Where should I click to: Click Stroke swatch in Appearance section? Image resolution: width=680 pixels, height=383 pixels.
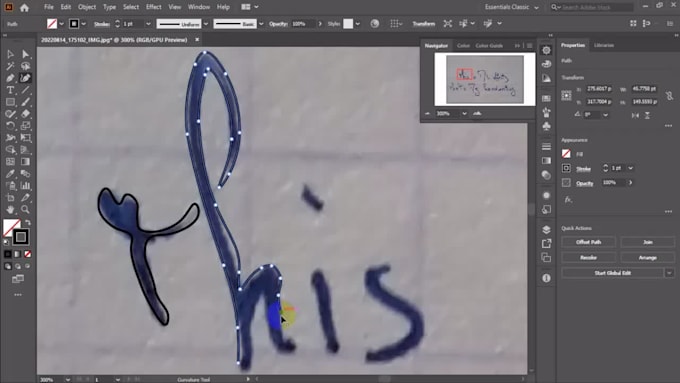[566, 168]
